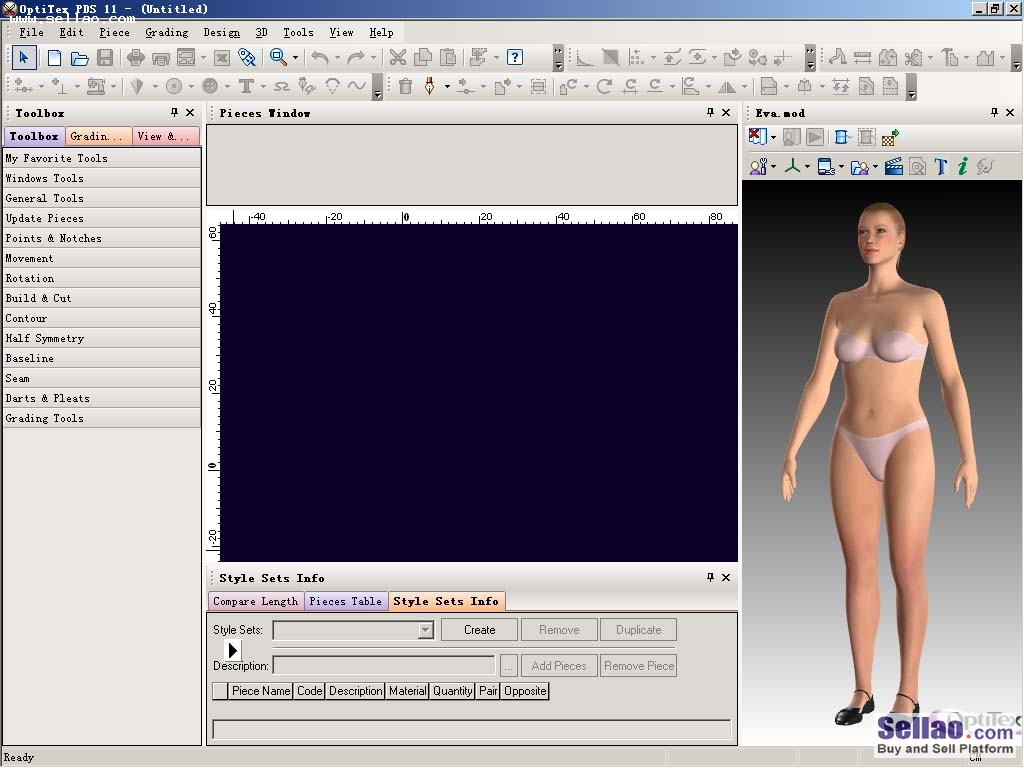Click the Piece Name column header
This screenshot has height=768, width=1024.
click(x=261, y=691)
